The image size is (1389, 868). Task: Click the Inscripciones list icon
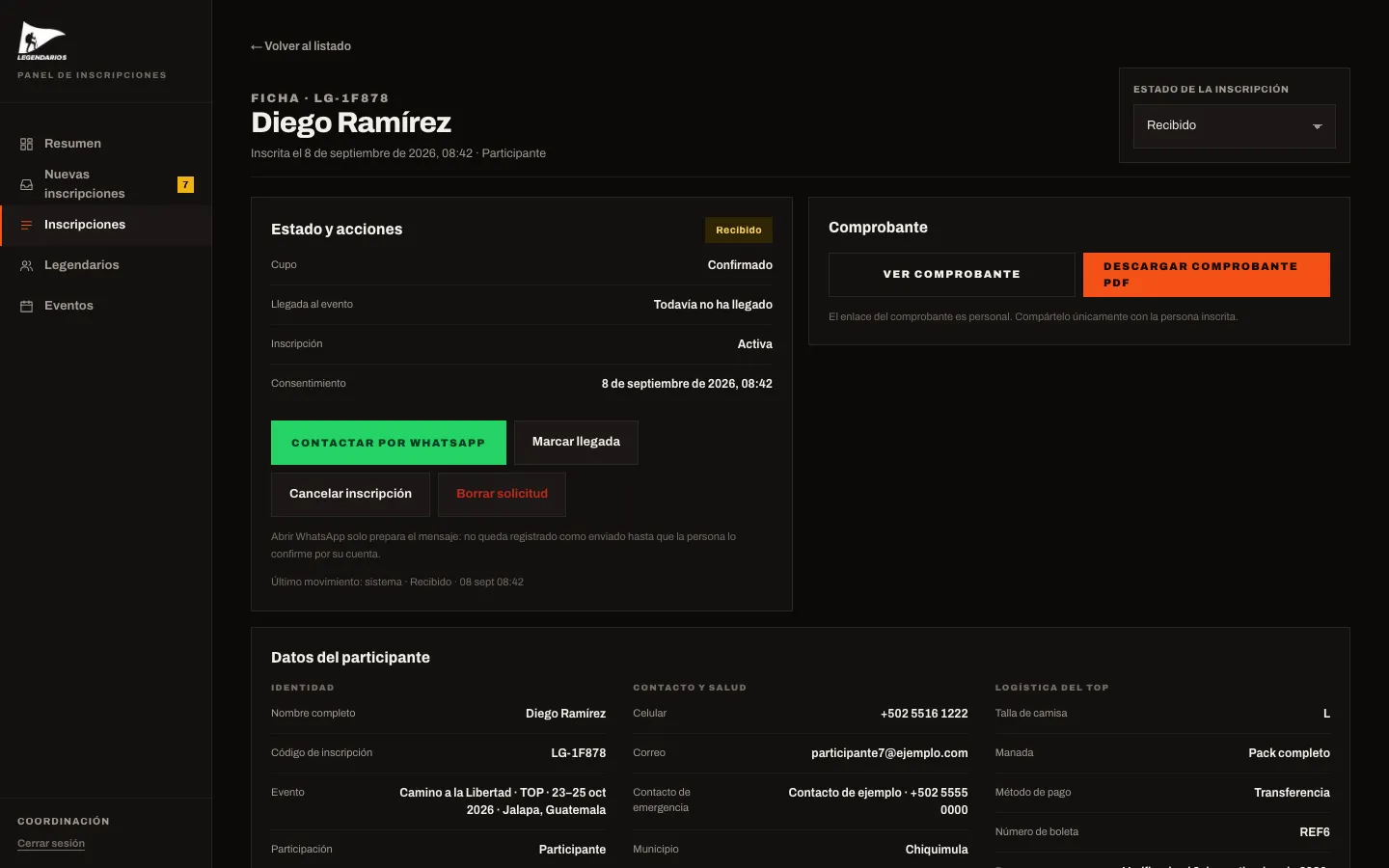click(26, 225)
